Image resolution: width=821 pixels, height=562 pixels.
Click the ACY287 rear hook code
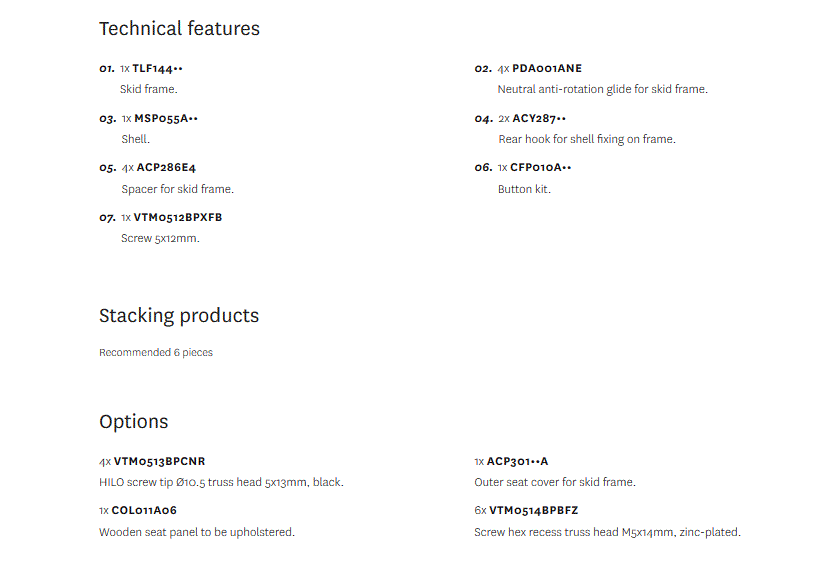[x=539, y=118]
